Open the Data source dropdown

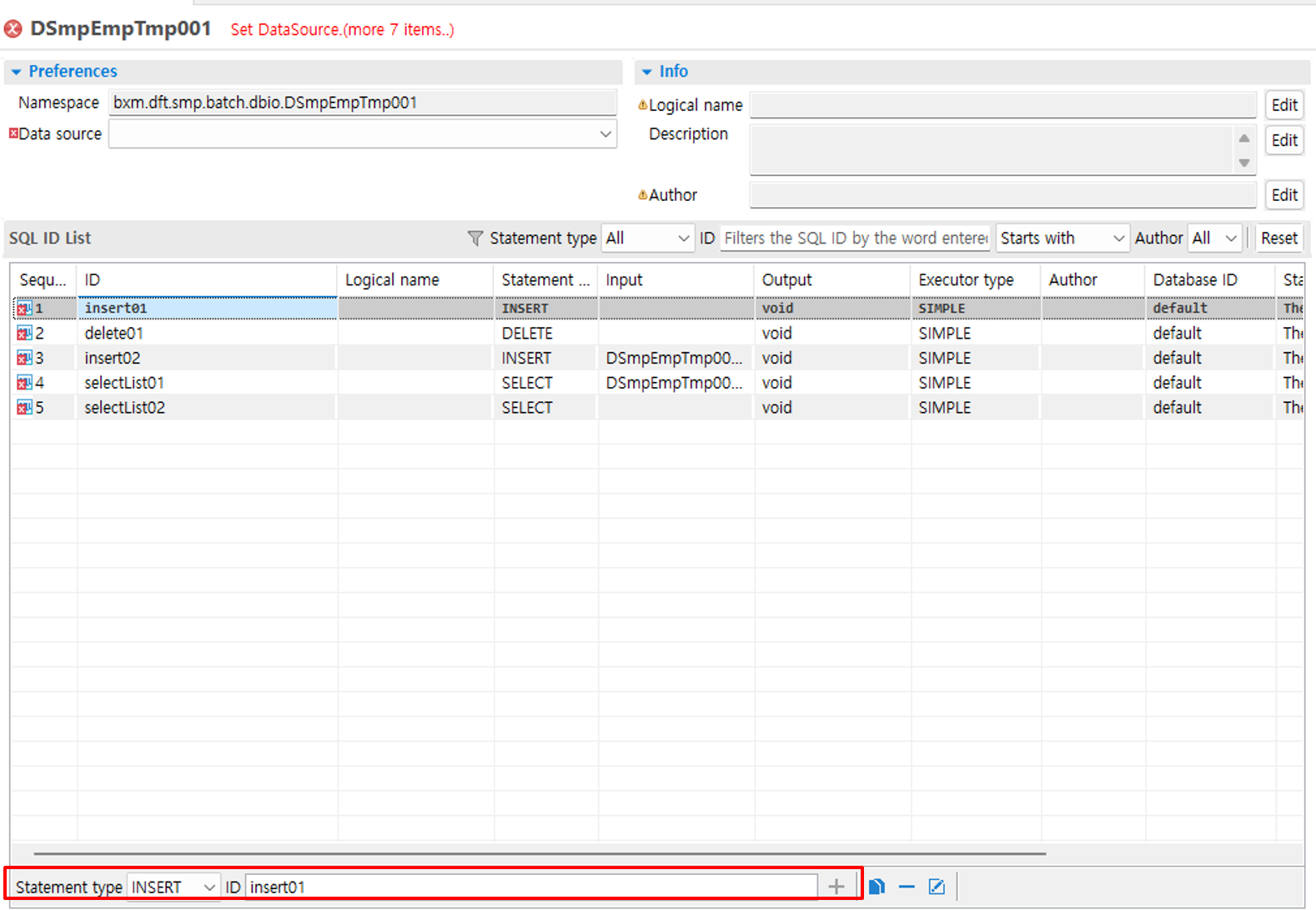tap(605, 134)
